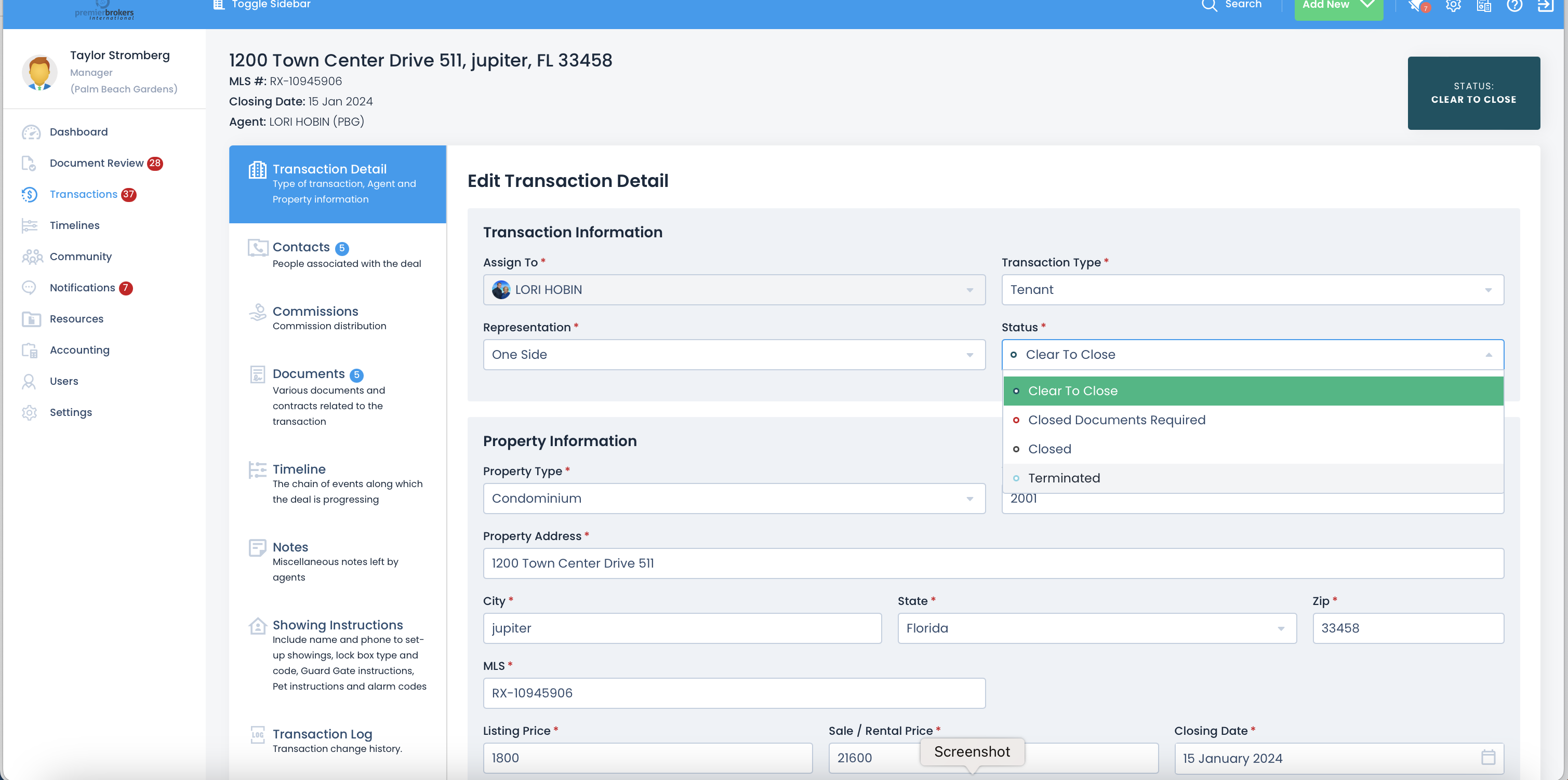Click the Zip field showing 33458
This screenshot has height=780, width=1568.
point(1408,628)
